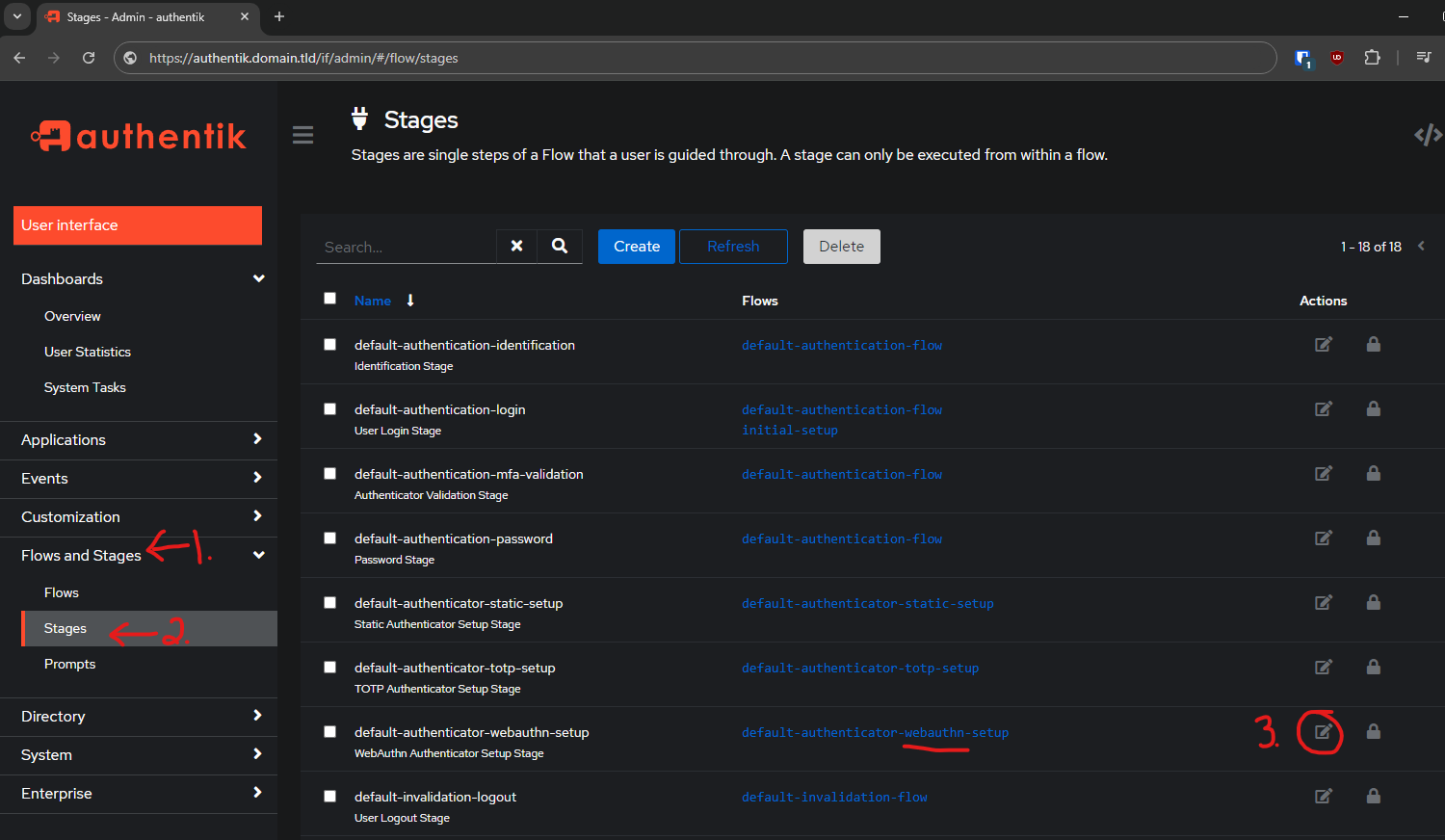Viewport: 1445px width, 840px height.
Task: Check the default-authenticator-static-setup row
Action: click(330, 602)
